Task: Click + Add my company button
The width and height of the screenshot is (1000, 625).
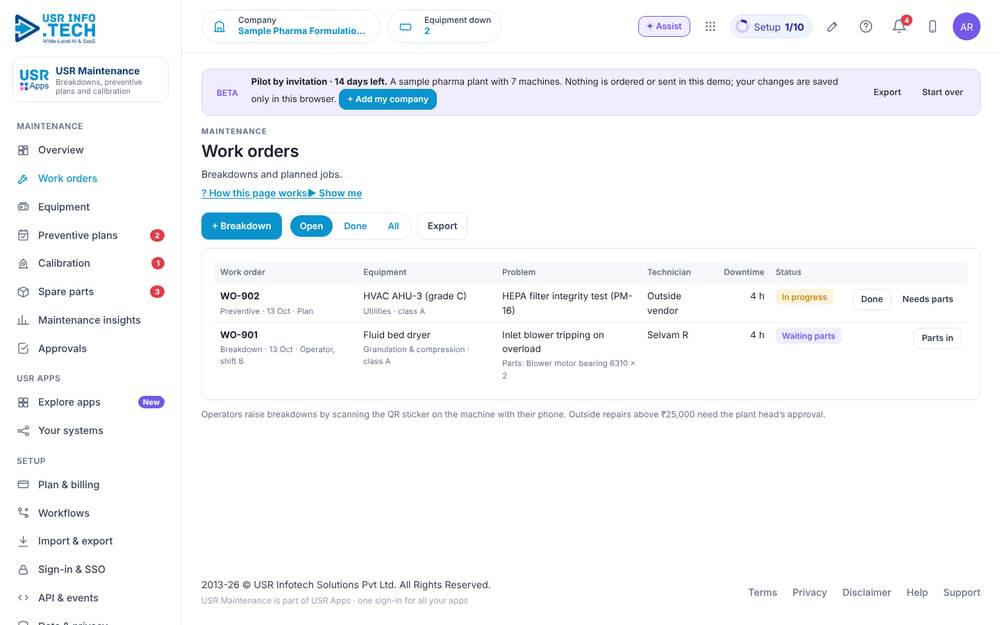Action: coord(388,99)
